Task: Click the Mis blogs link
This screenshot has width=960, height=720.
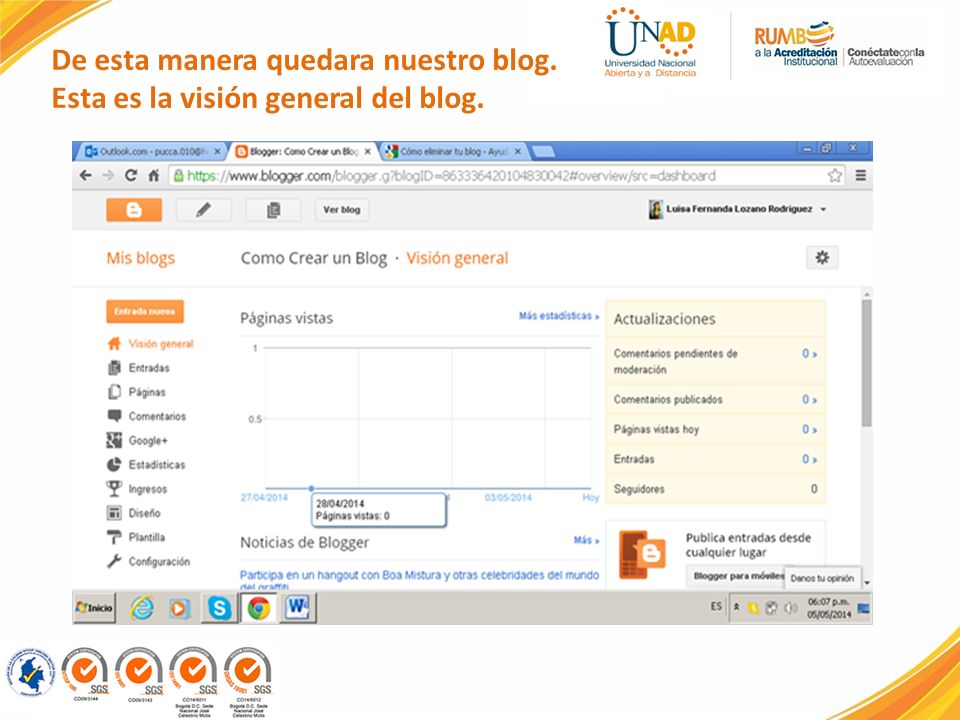Action: point(141,258)
